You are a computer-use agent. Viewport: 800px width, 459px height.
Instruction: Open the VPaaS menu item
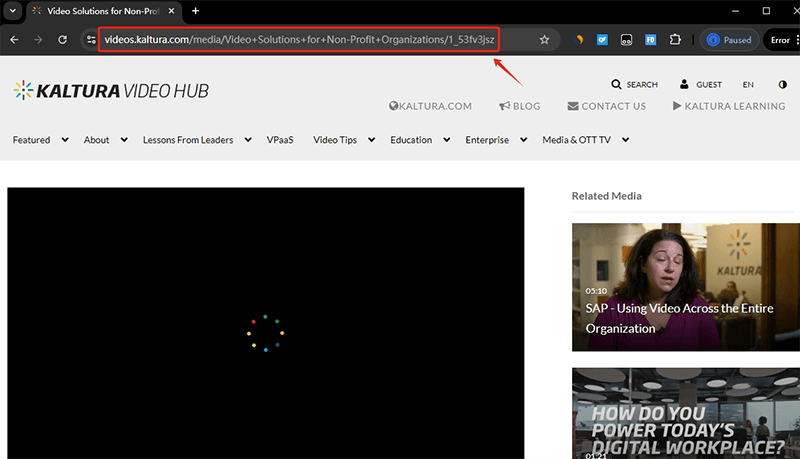pos(280,140)
